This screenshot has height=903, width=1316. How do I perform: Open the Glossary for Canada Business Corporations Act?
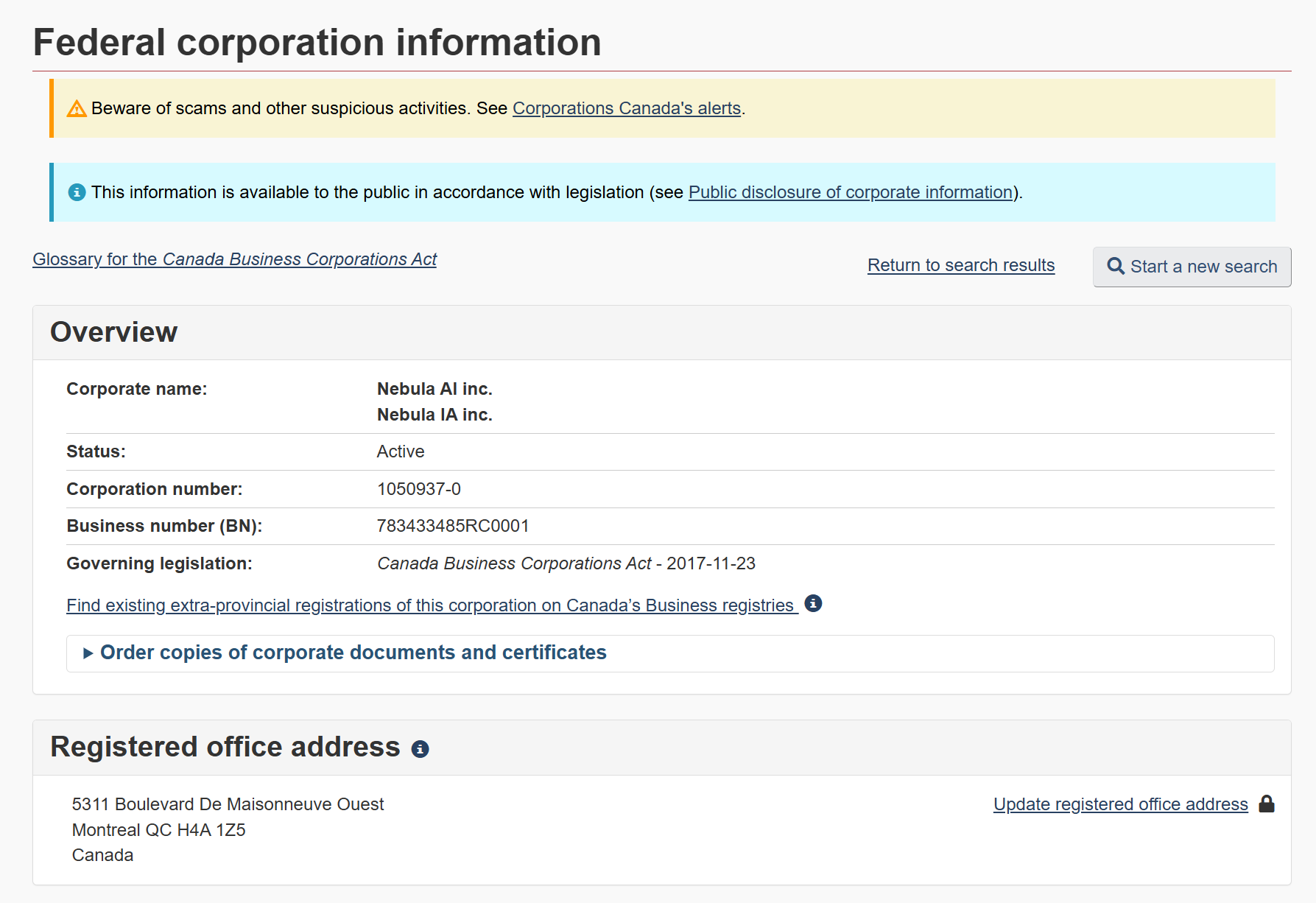click(235, 259)
